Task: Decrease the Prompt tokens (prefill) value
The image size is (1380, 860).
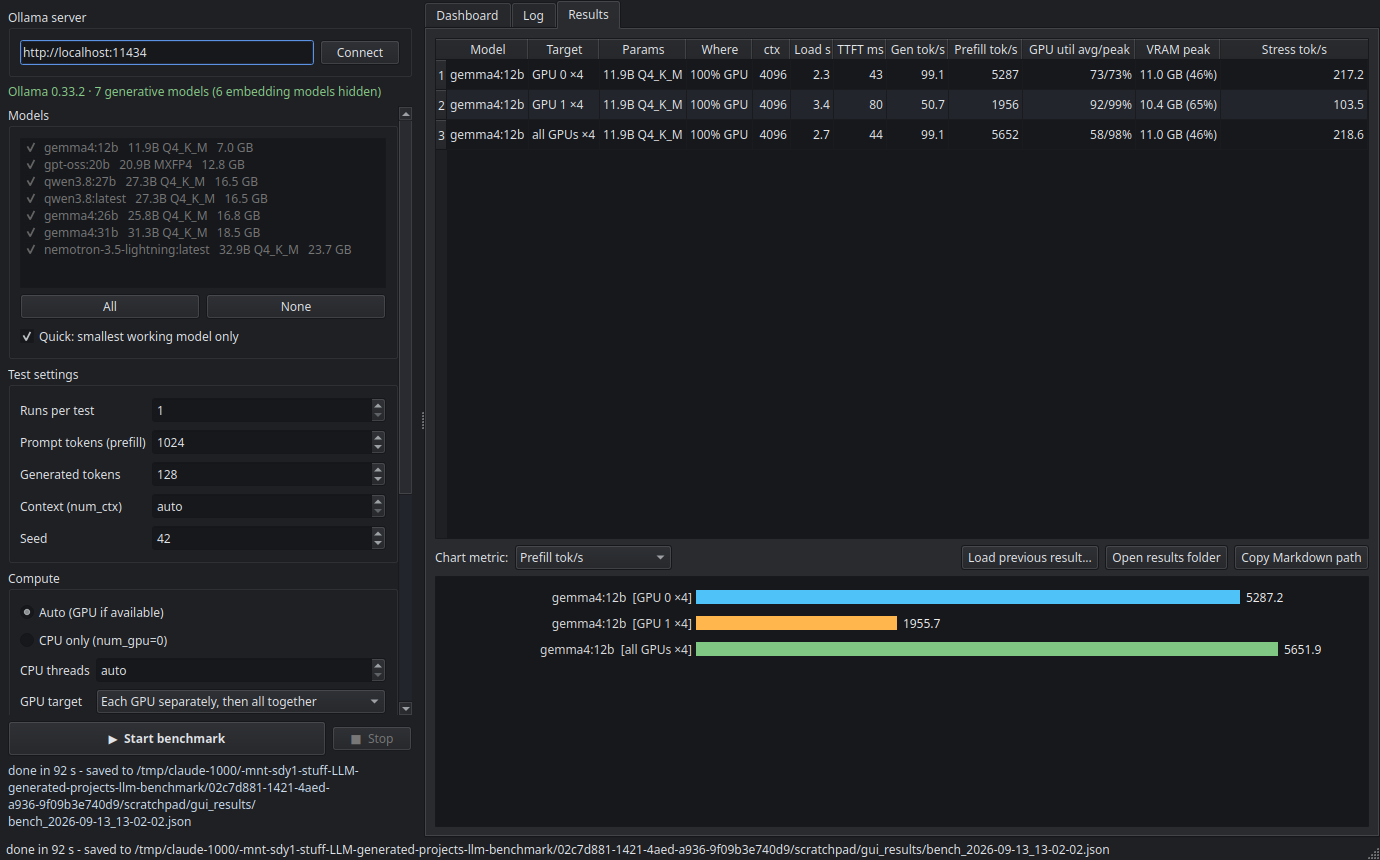Action: point(378,448)
